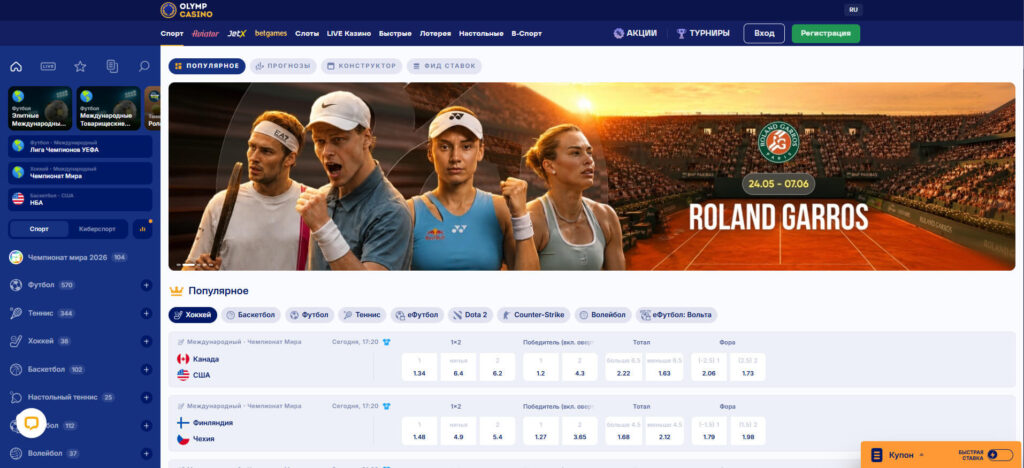Click the Купон receipt icon
The height and width of the screenshot is (468, 1024).
click(x=877, y=455)
